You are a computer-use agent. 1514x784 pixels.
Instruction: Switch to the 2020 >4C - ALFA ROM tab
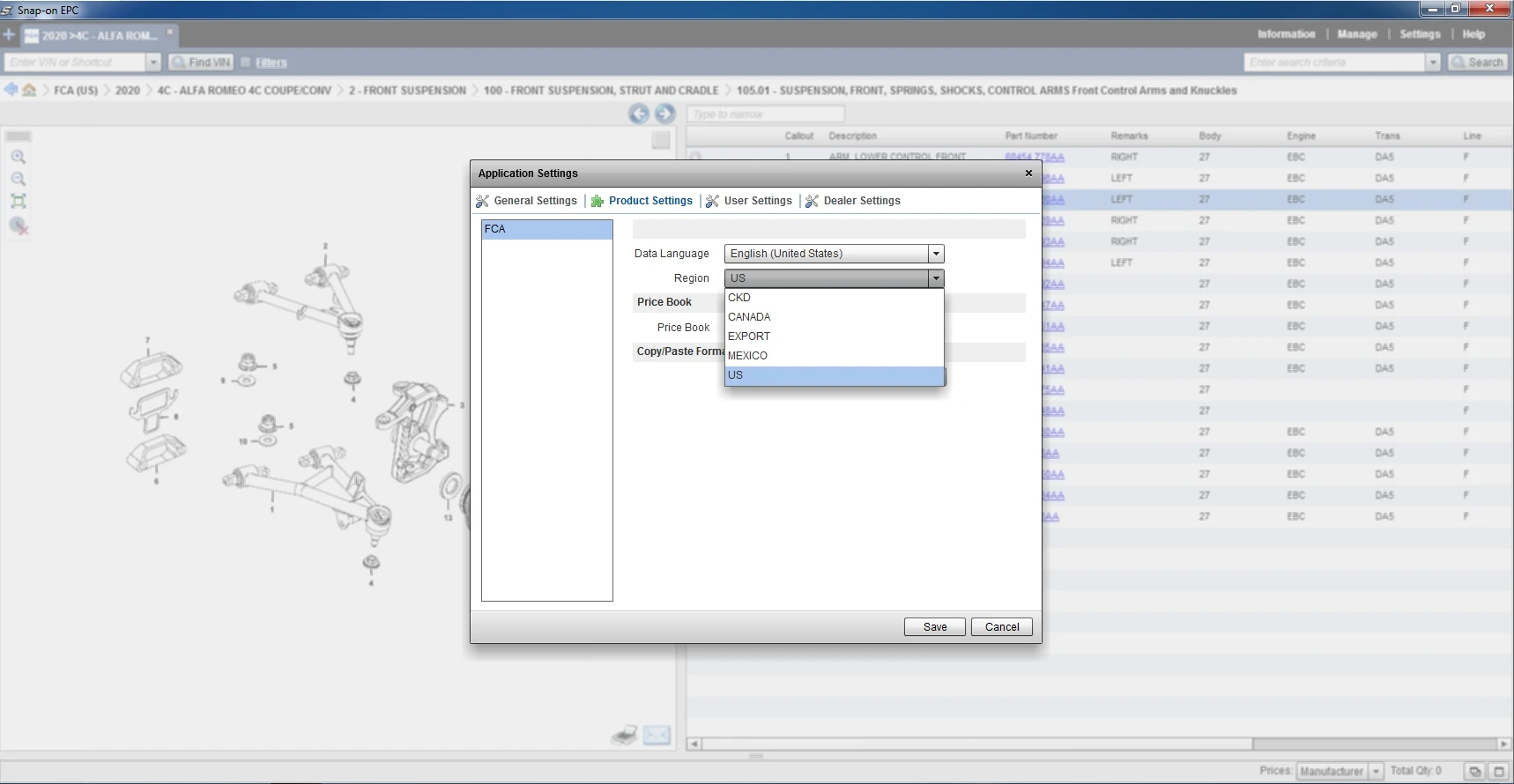point(100,36)
